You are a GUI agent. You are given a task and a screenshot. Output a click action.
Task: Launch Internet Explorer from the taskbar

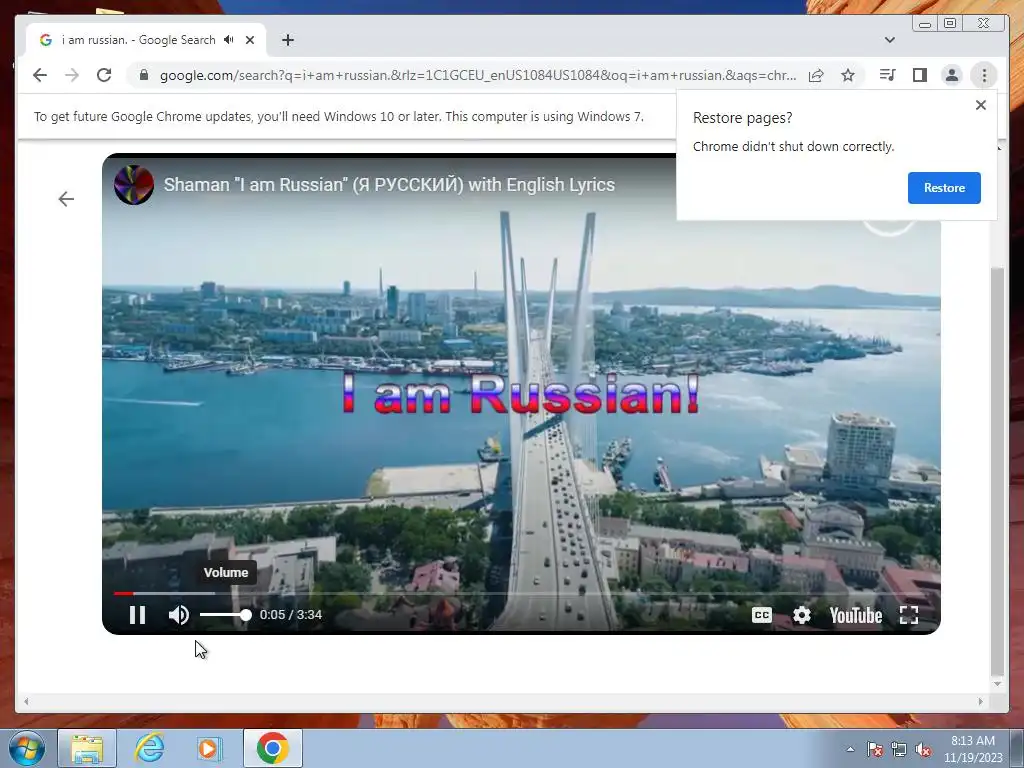[148, 748]
